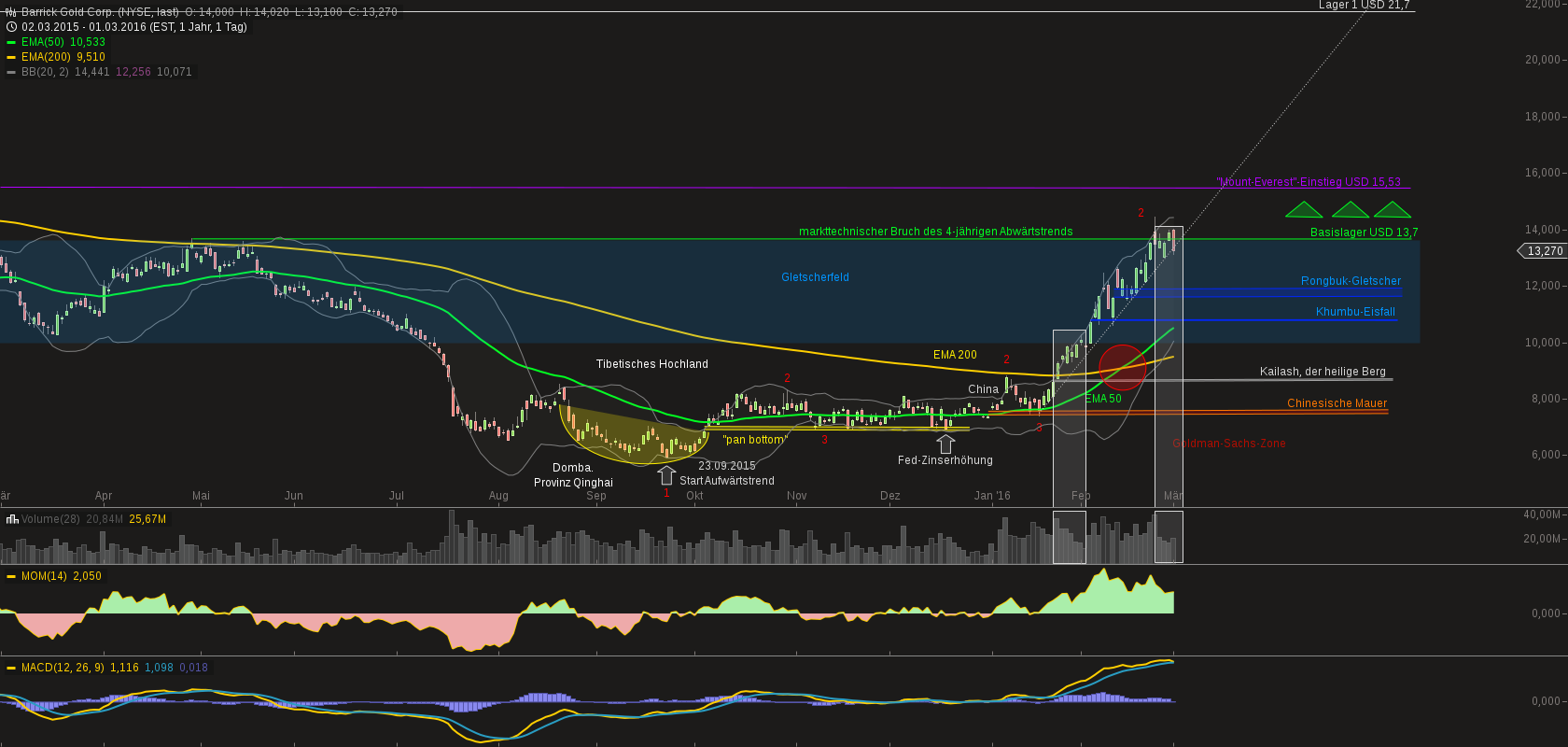This screenshot has height=747, width=1568.
Task: Click the Mount-Everest-Einstieg USD 15,53 label
Action: (x=1309, y=182)
